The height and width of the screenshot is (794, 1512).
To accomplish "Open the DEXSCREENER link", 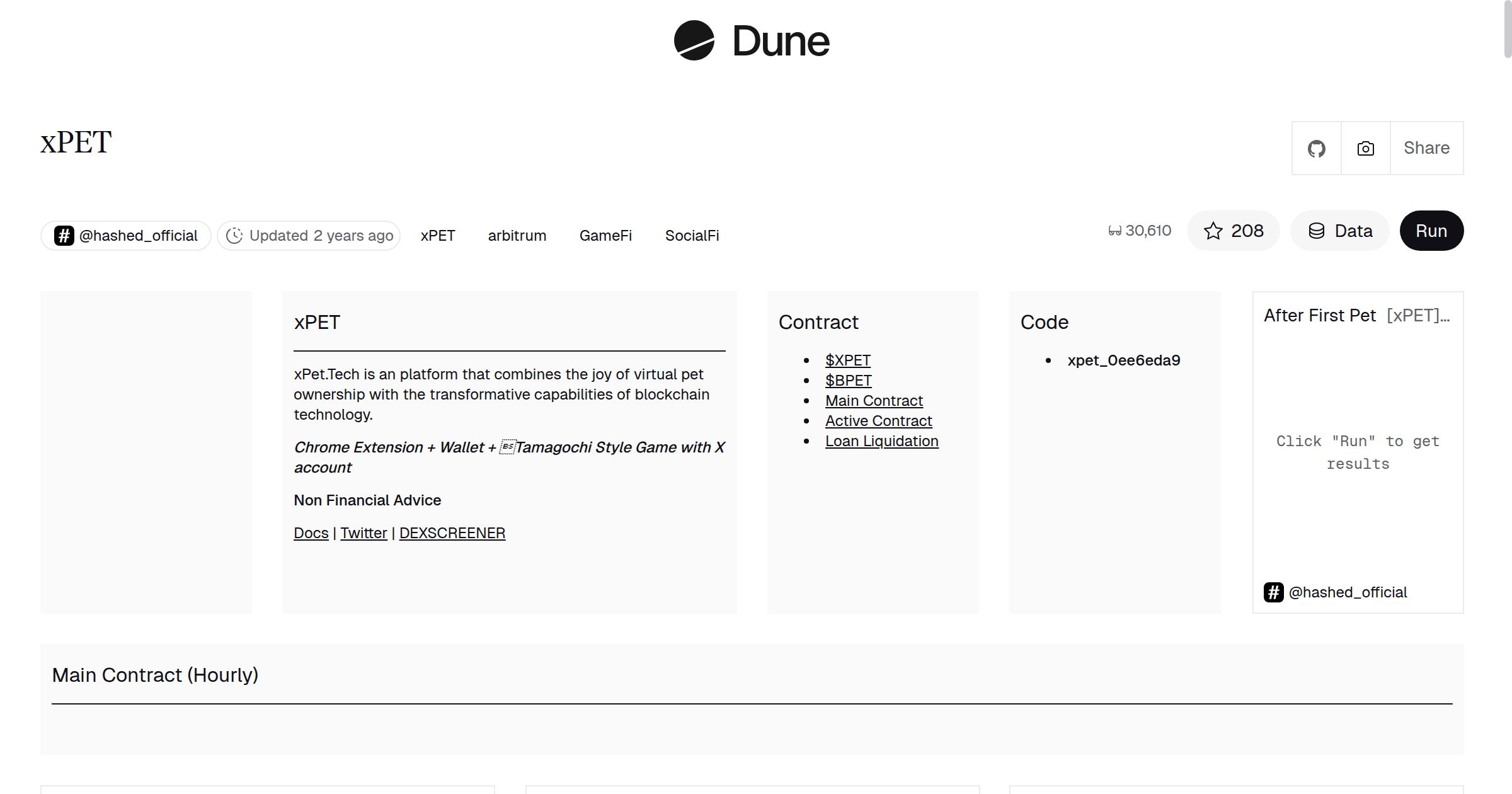I will point(452,533).
